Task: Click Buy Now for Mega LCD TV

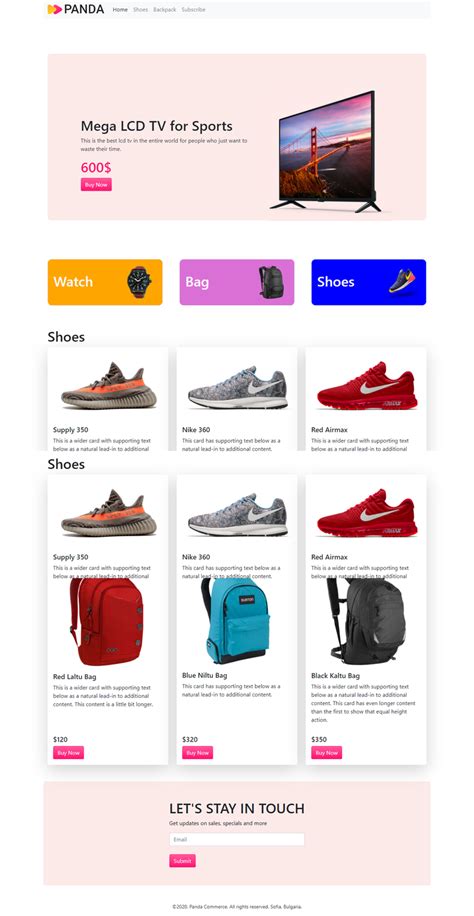Action: (x=96, y=185)
